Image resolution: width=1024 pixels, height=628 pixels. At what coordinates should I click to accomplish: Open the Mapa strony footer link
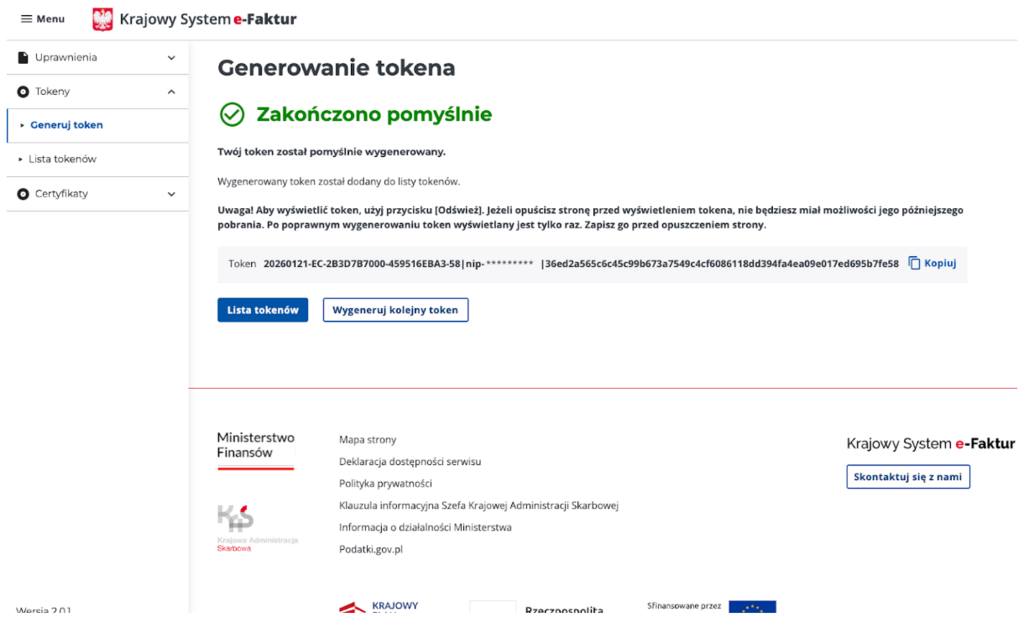(367, 439)
